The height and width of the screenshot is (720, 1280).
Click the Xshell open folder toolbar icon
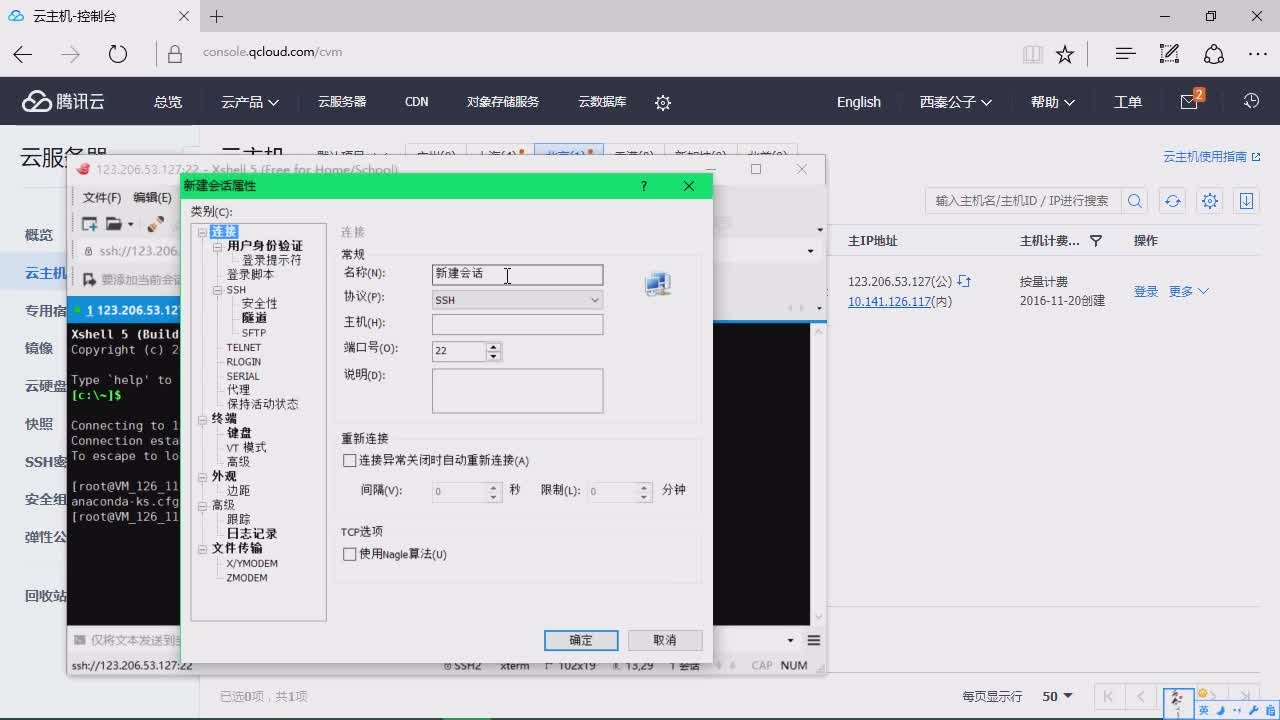coord(114,224)
